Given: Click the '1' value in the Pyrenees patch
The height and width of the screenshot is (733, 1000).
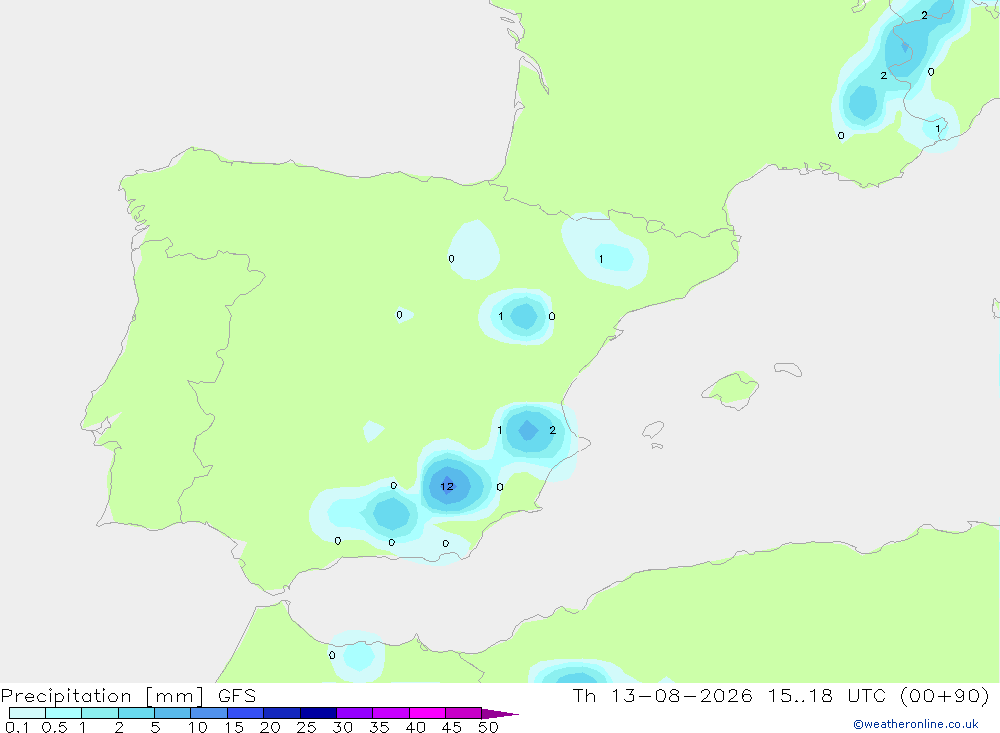Looking at the screenshot, I should click(601, 259).
